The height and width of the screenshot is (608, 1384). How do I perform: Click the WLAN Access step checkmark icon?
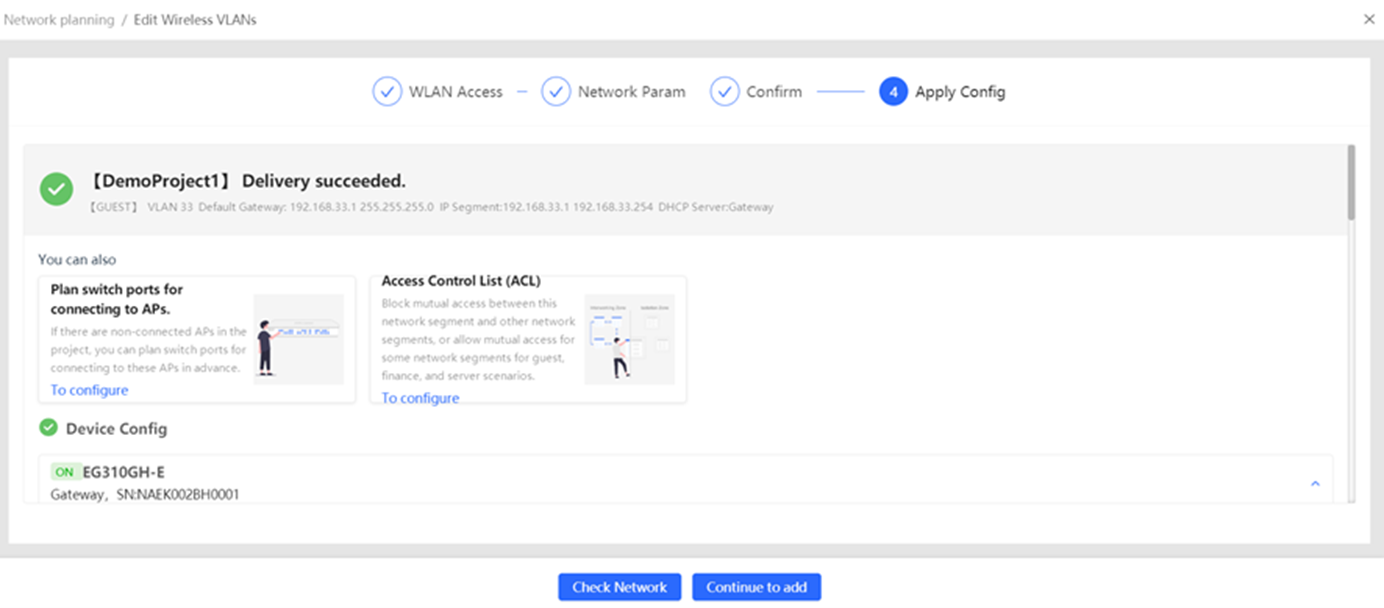387,92
